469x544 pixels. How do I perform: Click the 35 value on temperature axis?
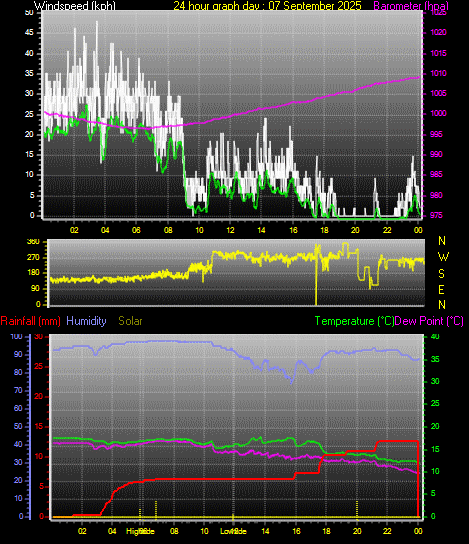[435, 359]
